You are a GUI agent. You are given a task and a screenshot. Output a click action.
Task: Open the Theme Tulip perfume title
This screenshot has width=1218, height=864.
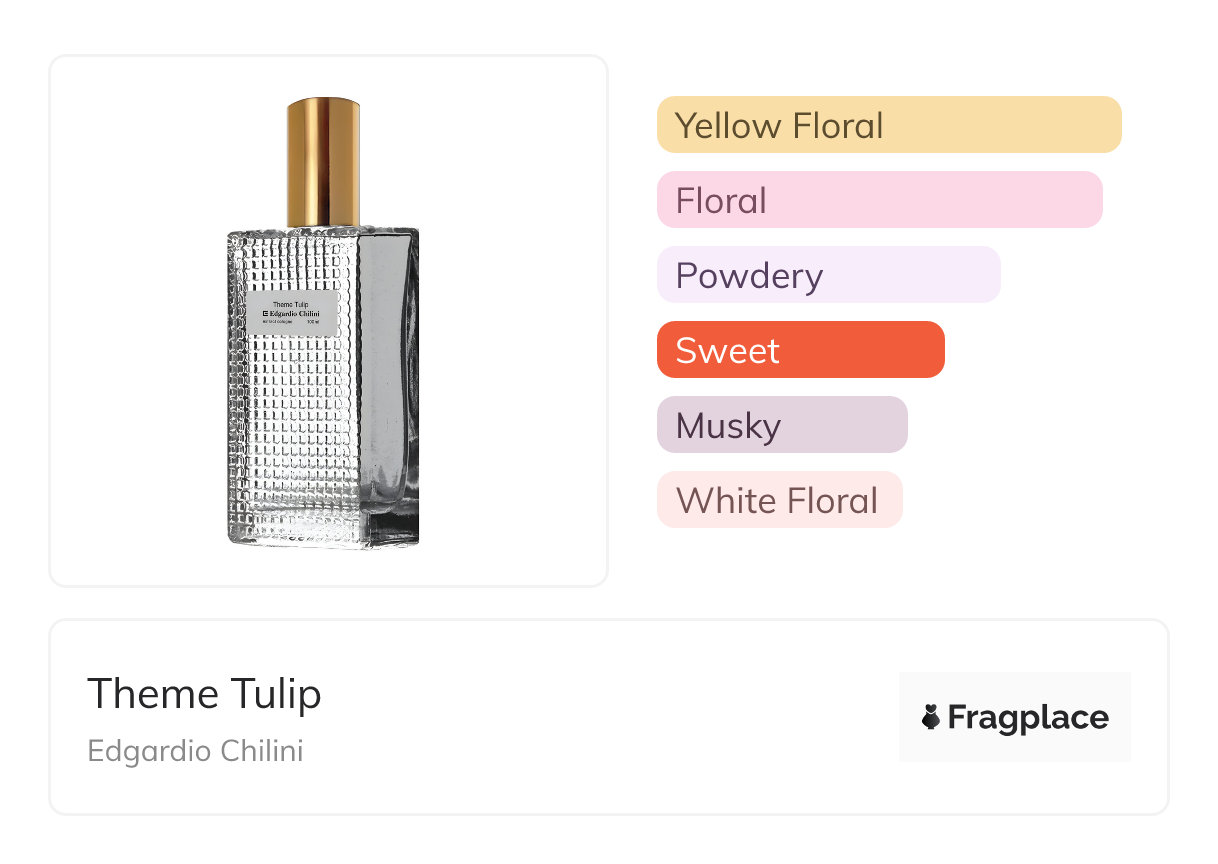pyautogui.click(x=205, y=694)
